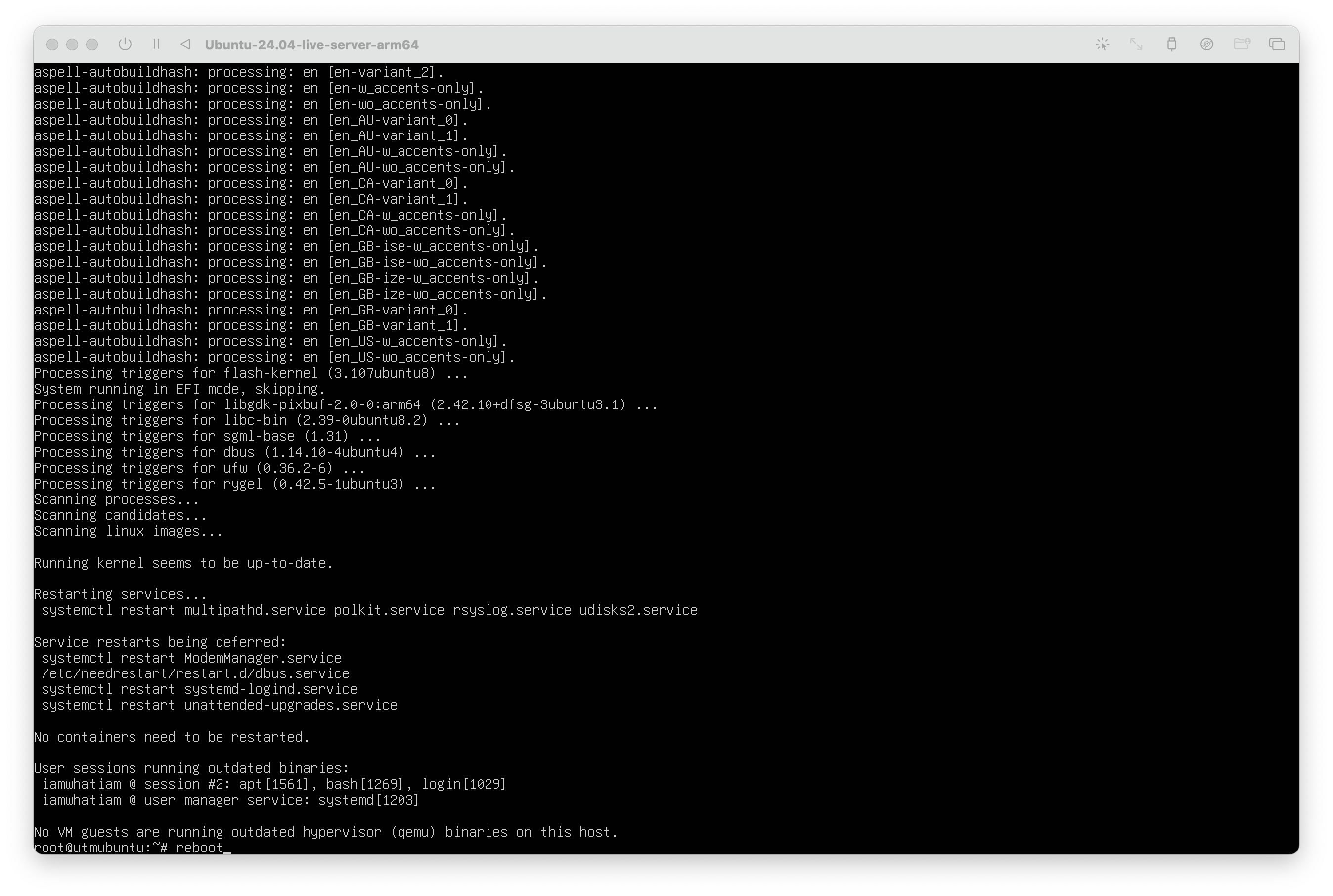Click 'Running kernel seems to be up-to-date' text

click(x=183, y=563)
